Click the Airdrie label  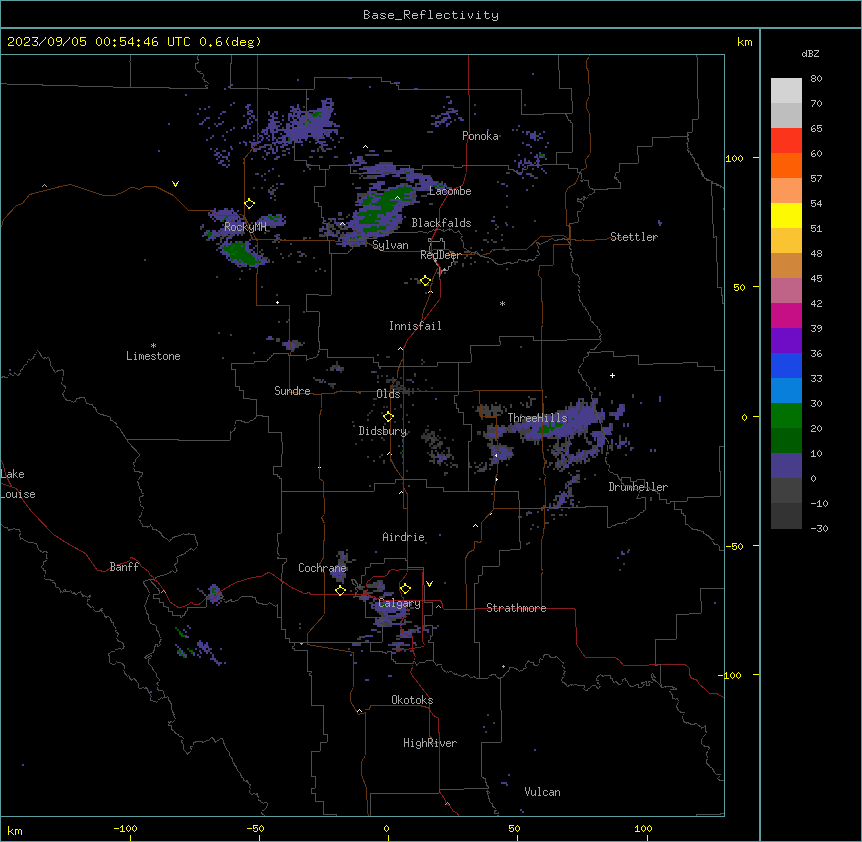(x=404, y=537)
